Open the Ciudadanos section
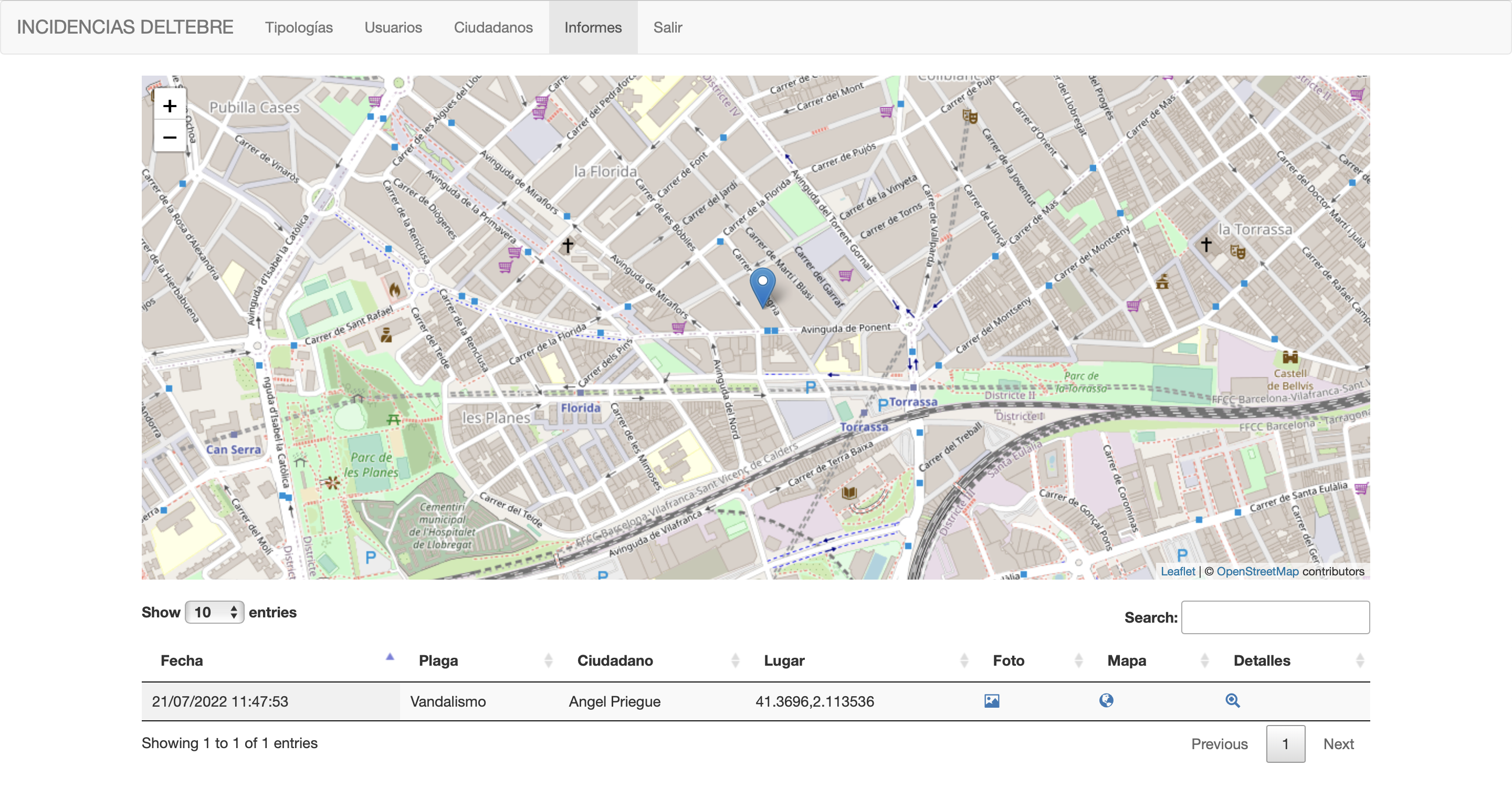Viewport: 1512px width, 798px height. 493,28
